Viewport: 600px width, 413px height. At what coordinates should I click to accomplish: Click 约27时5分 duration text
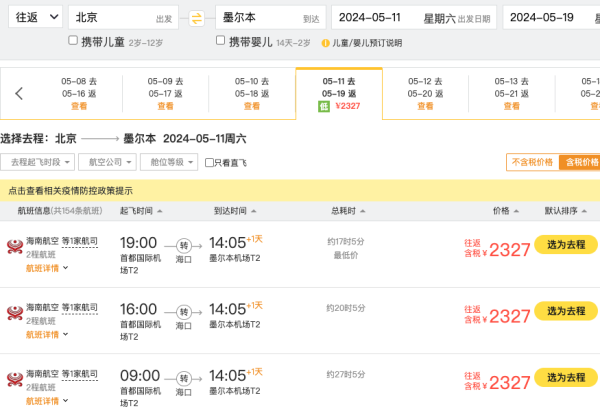(x=346, y=374)
